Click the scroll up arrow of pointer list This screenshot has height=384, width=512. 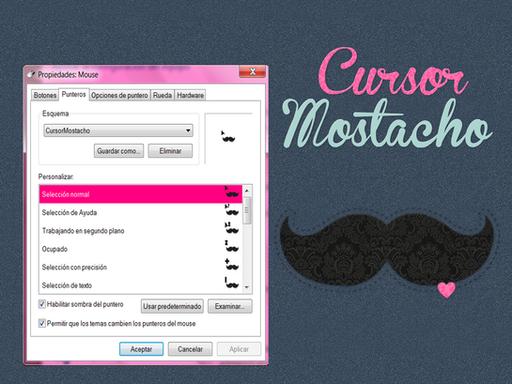[247, 191]
